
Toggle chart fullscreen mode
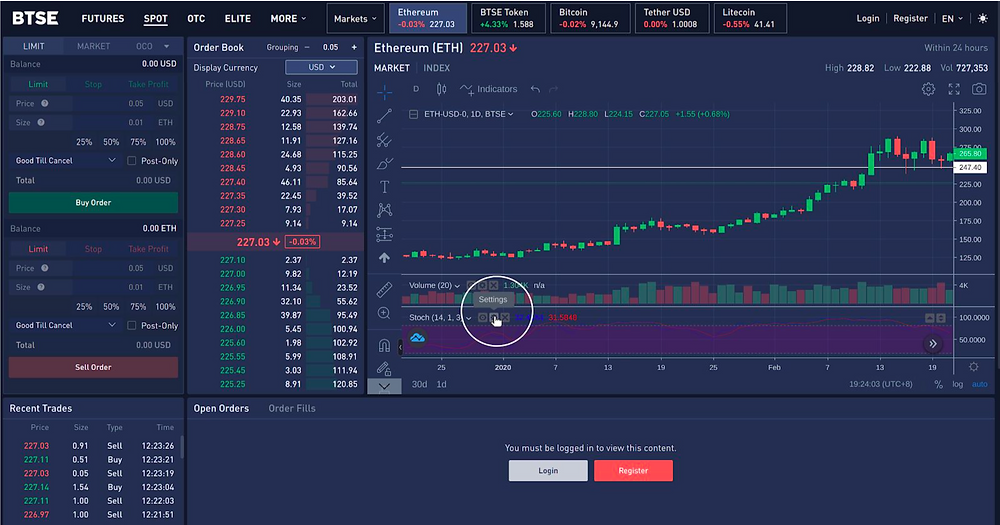(x=954, y=89)
